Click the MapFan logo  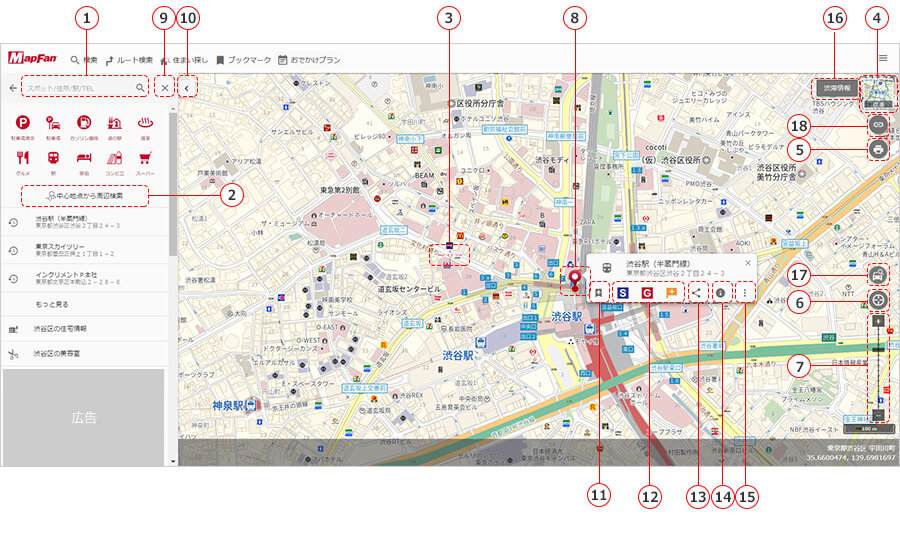coord(32,58)
